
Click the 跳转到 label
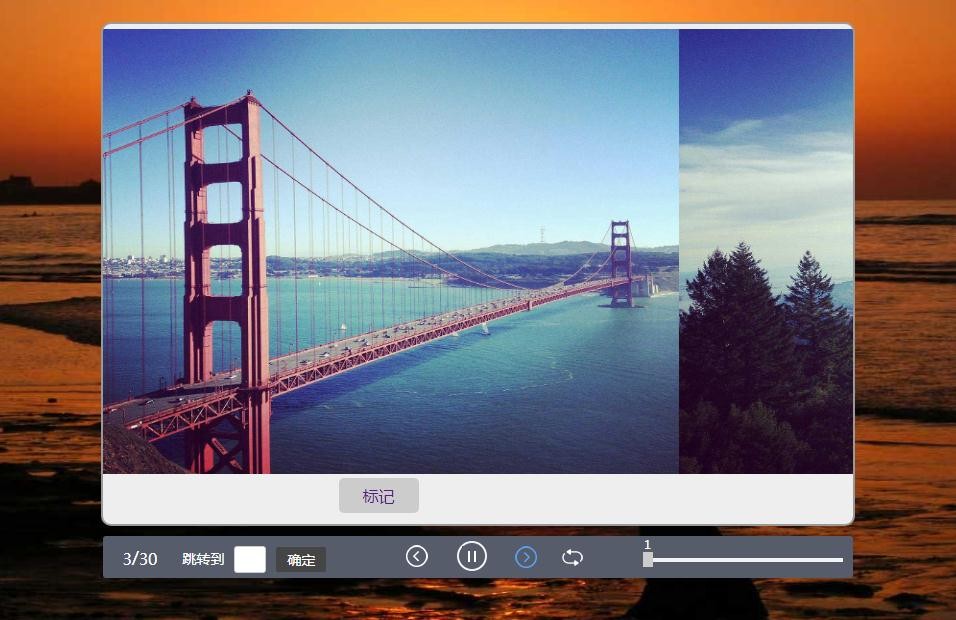click(x=203, y=559)
